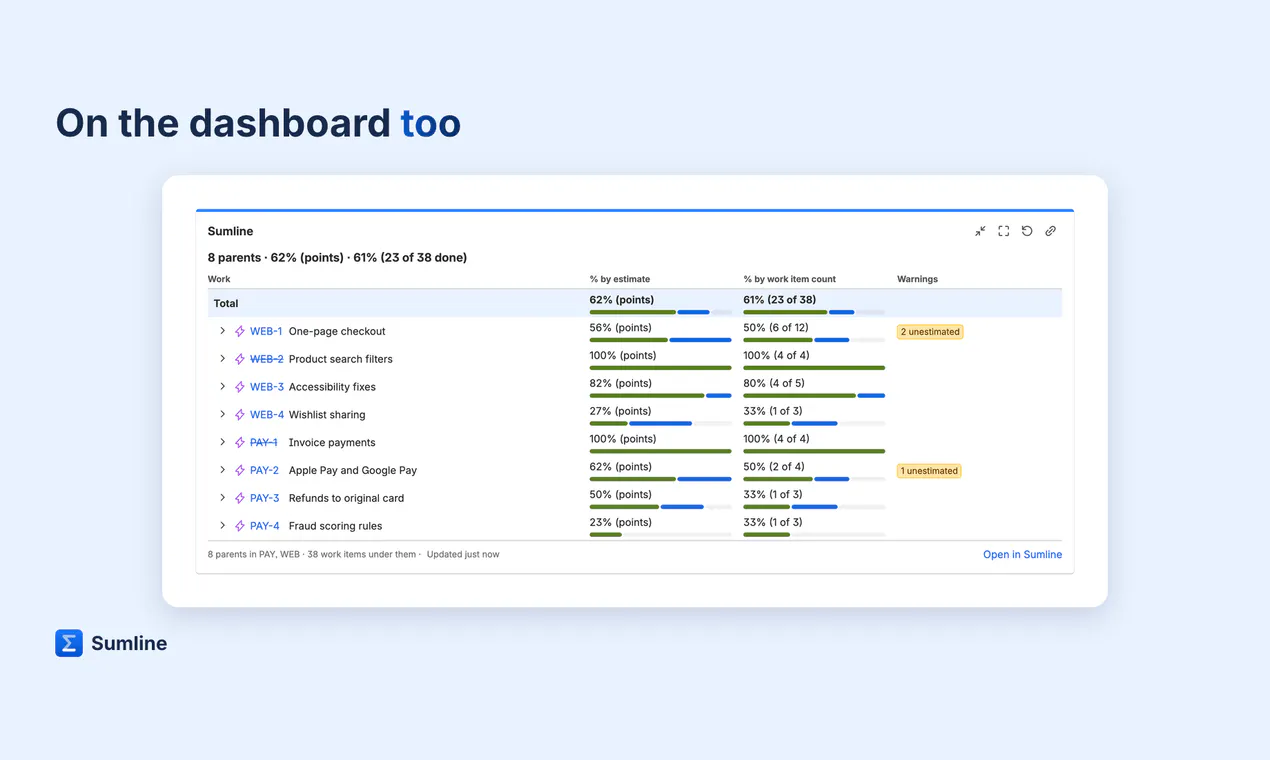Click the epic icon beside WEB-2

coord(240,359)
